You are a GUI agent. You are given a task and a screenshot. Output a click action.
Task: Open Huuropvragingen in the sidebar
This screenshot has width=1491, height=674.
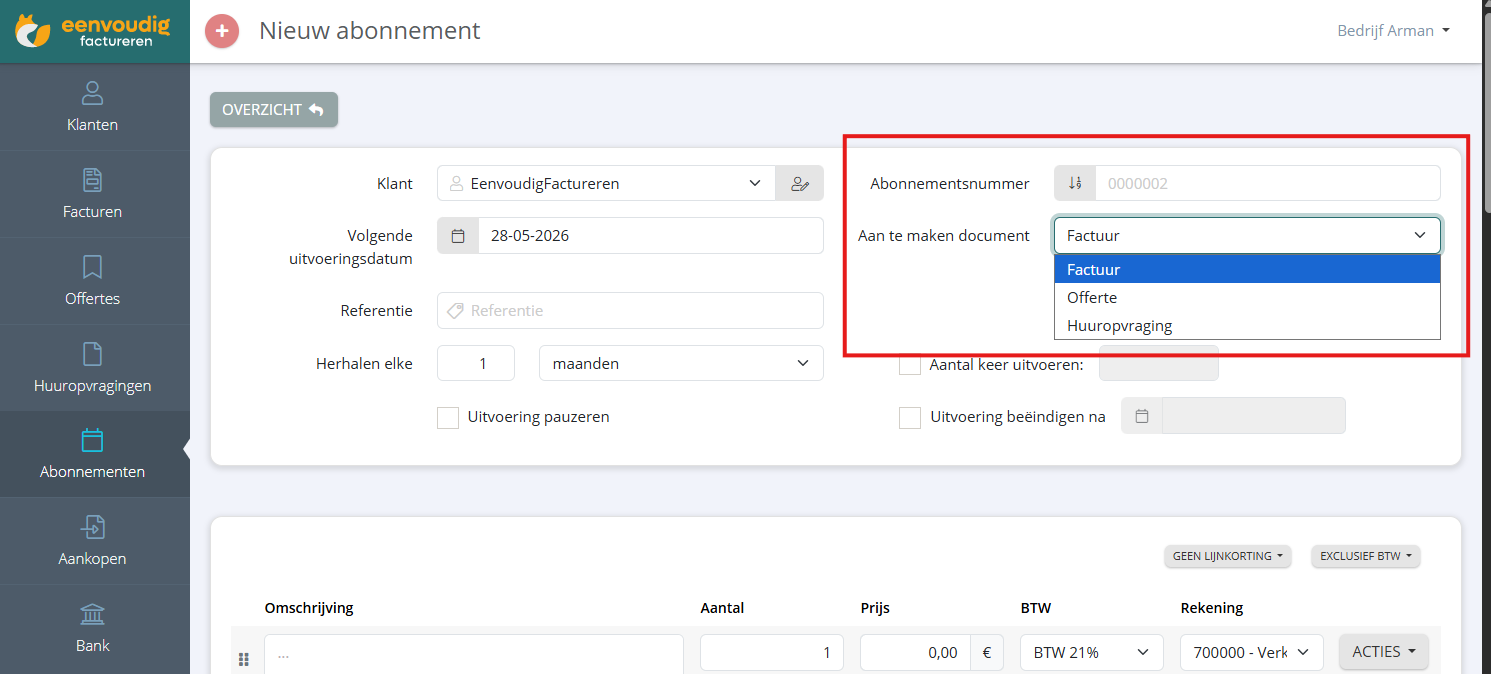(93, 368)
